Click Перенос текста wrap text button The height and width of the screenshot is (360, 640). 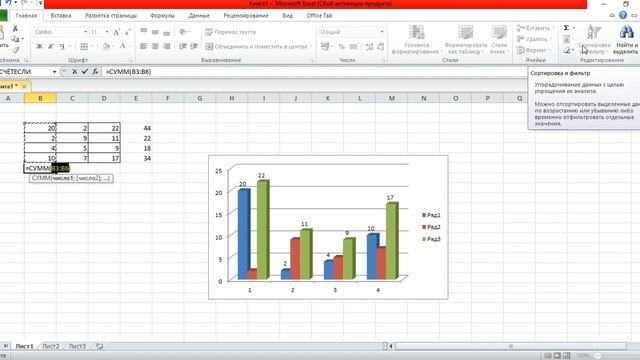[230, 32]
